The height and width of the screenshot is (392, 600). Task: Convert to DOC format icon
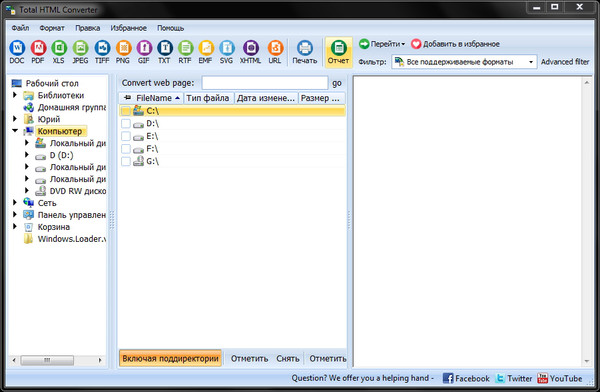(17, 49)
